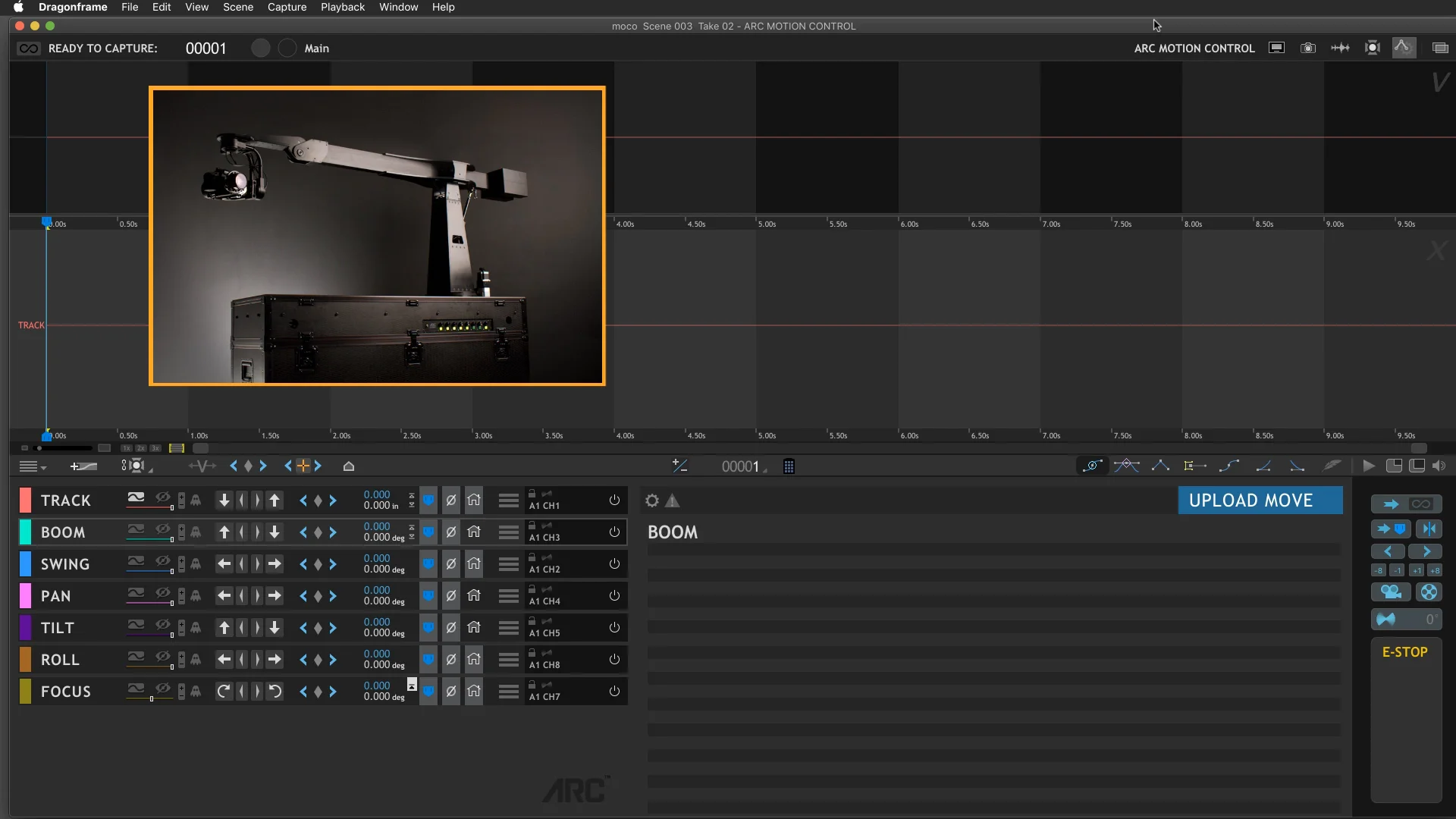Select the bezier smooth keyframe type icon
1456x819 pixels.
1092,466
